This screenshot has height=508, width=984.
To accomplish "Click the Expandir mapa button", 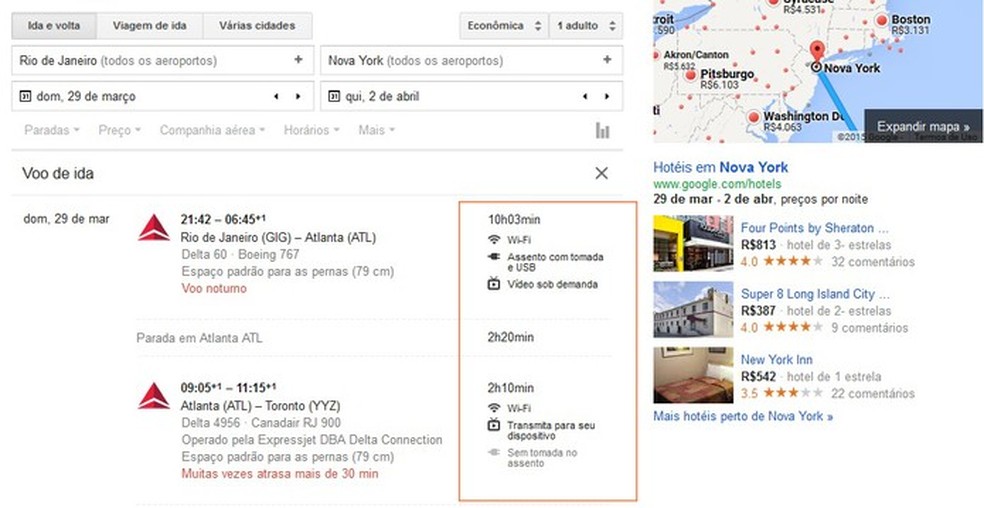I will 923,126.
